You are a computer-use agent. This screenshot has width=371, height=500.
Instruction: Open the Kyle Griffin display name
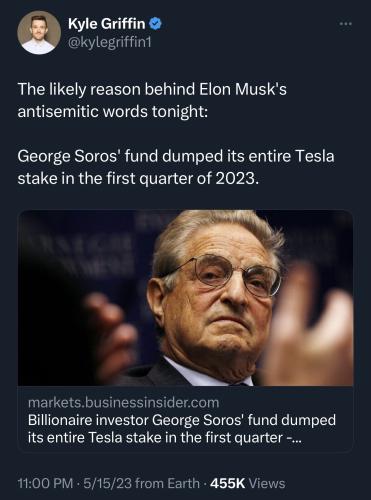[107, 24]
